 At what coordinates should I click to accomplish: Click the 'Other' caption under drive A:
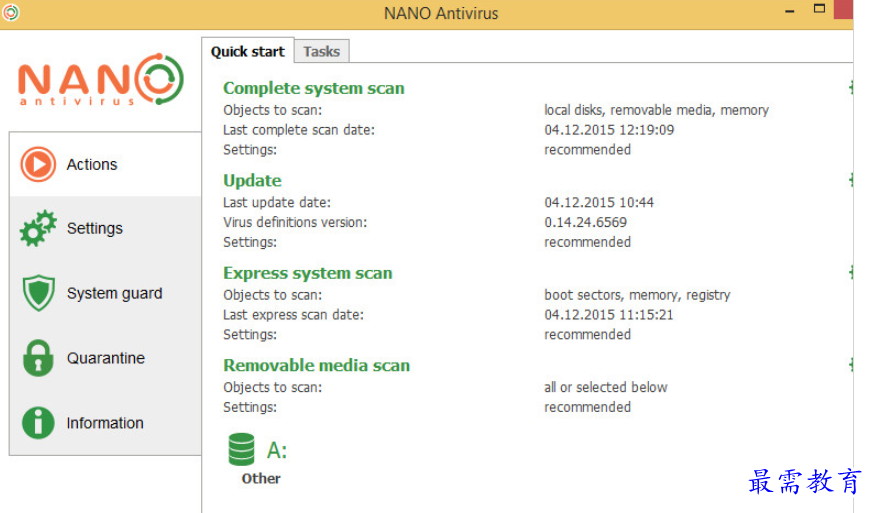(261, 479)
